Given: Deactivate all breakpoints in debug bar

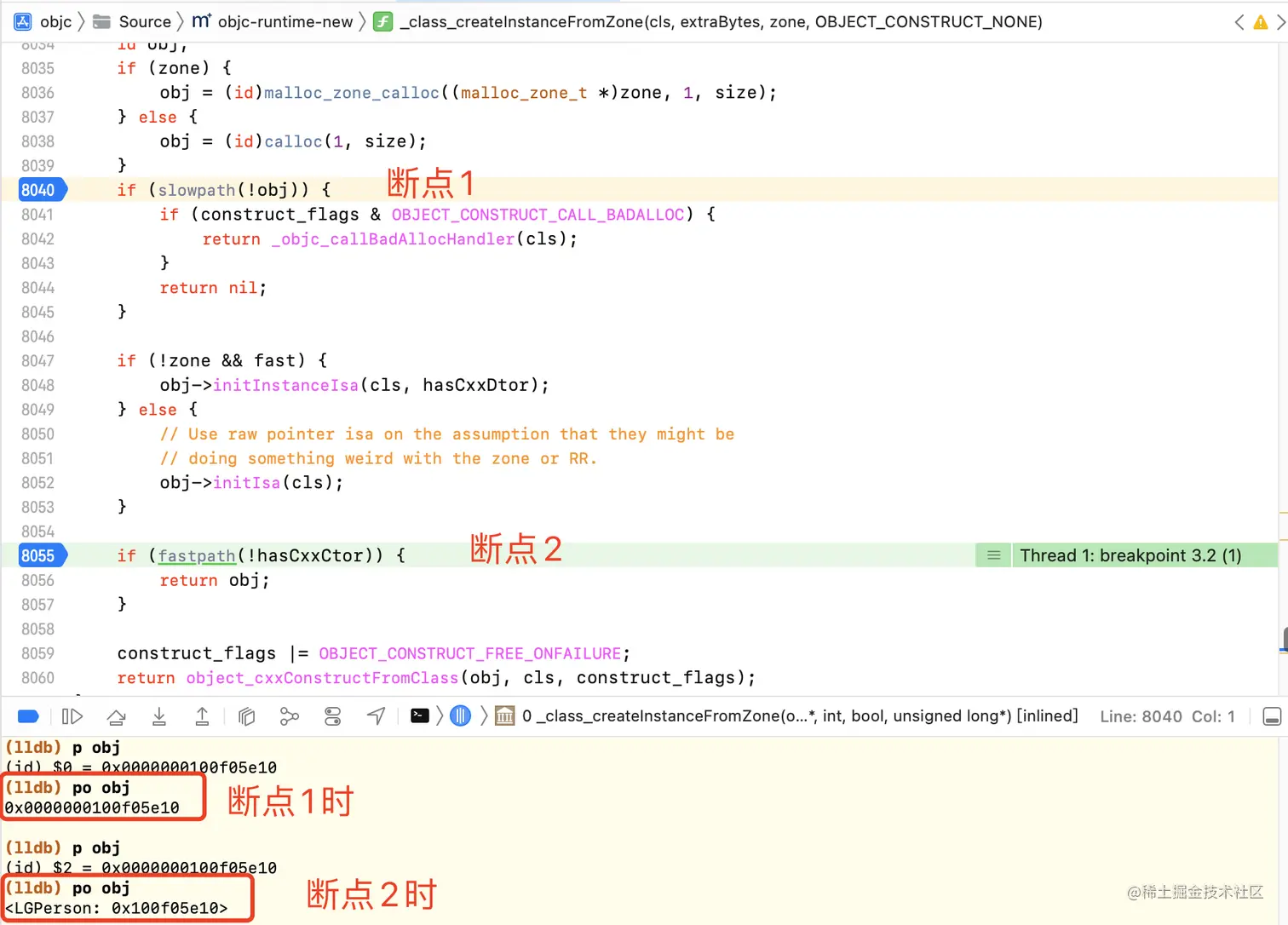Looking at the screenshot, I should point(28,716).
